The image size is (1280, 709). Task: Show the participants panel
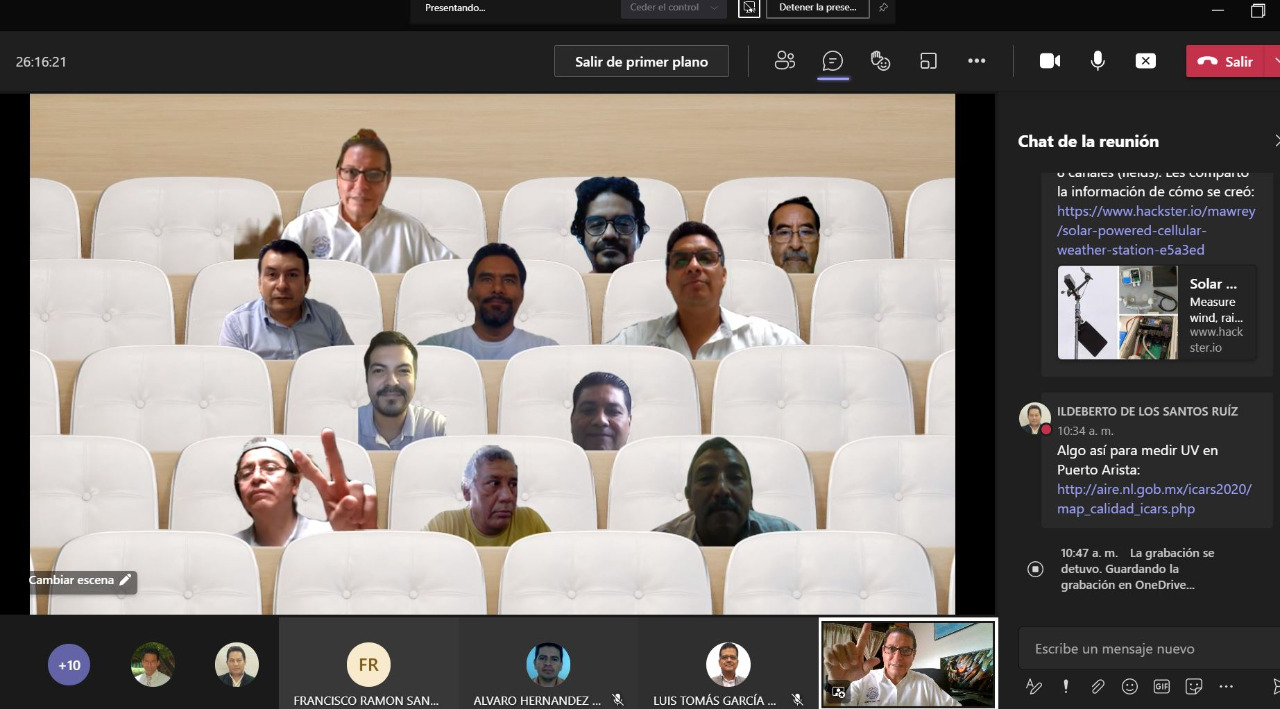pyautogui.click(x=785, y=61)
